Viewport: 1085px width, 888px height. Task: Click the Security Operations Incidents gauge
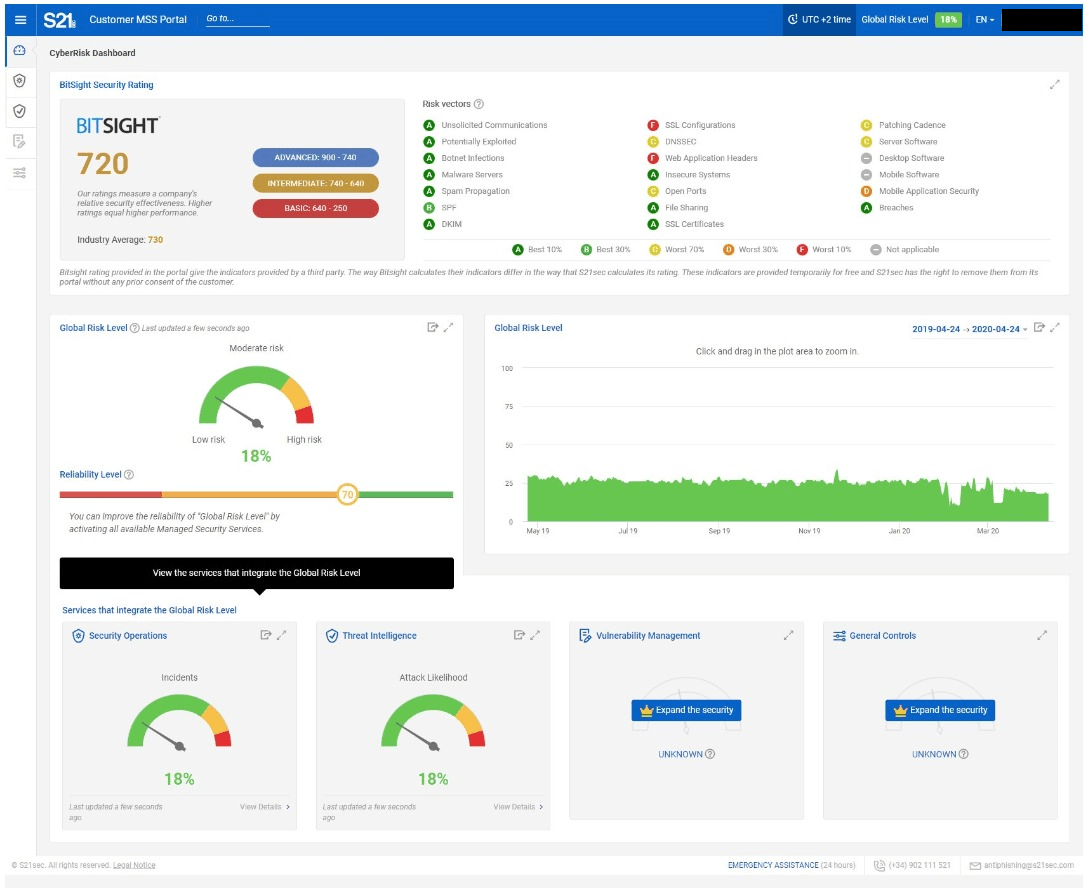179,721
